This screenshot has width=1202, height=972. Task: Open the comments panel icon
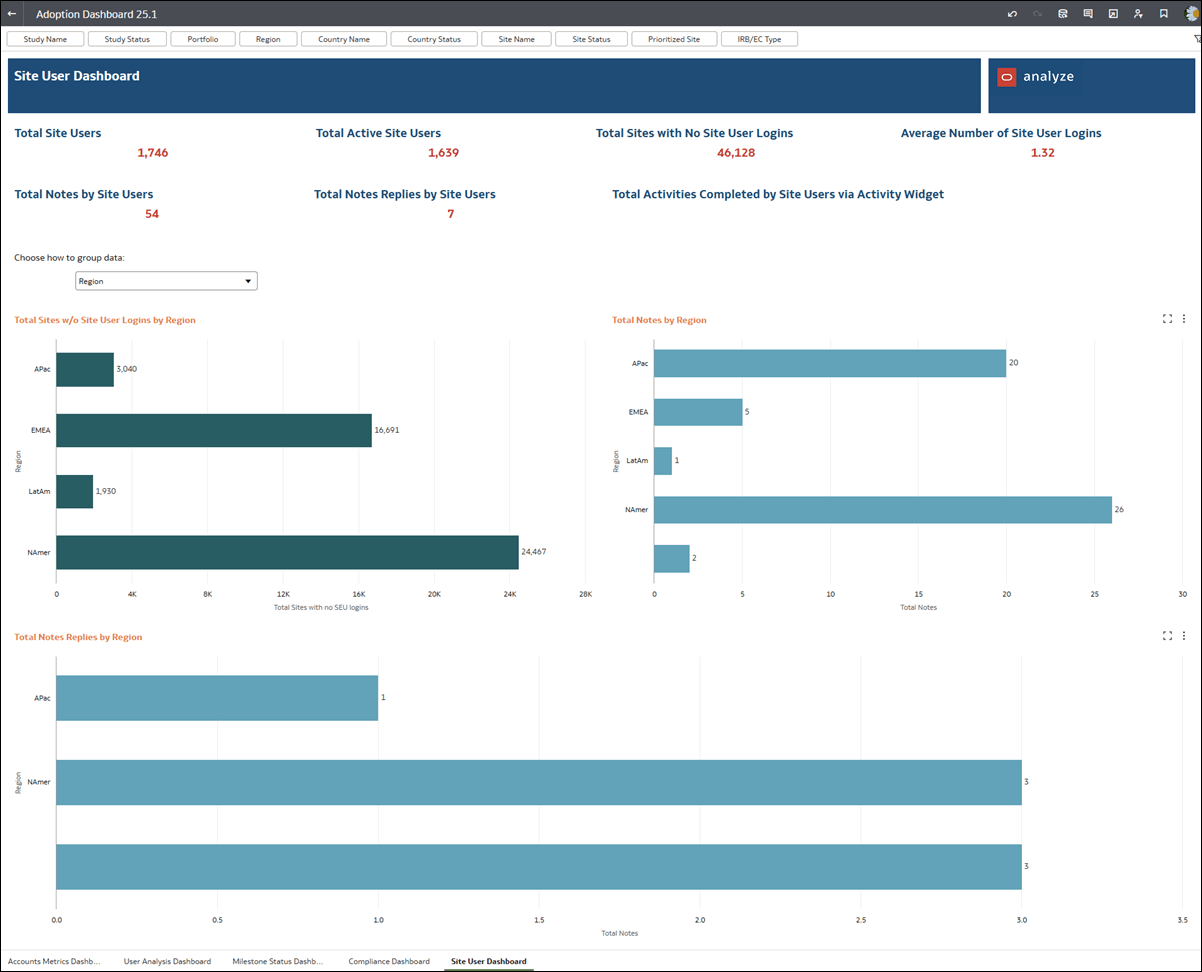click(x=1088, y=13)
